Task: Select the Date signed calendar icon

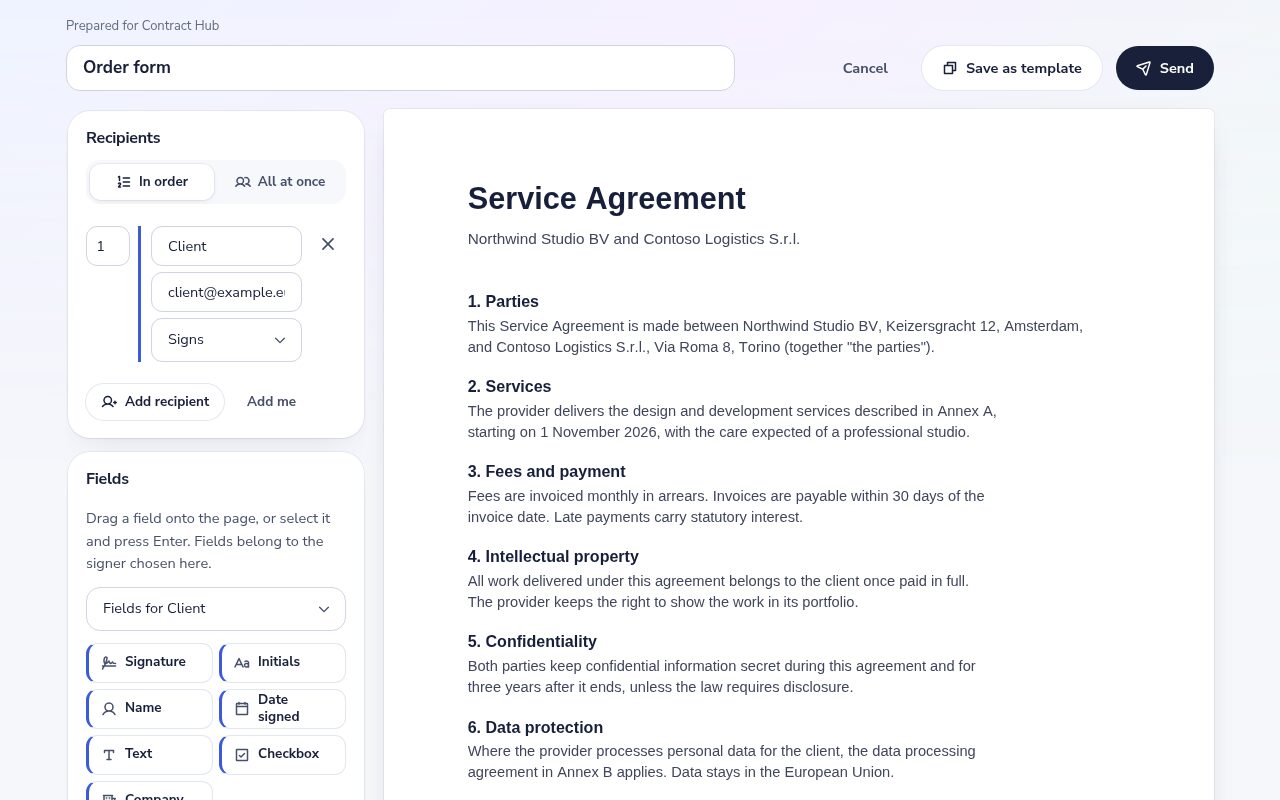Action: coord(242,708)
